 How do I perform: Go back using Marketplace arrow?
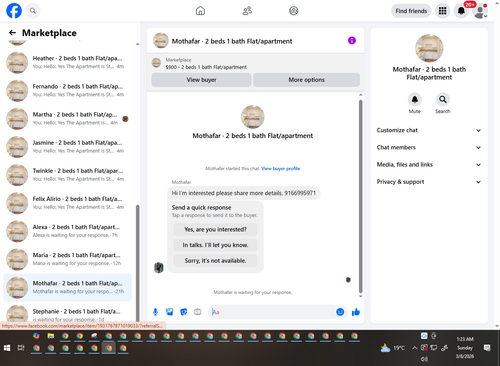(x=12, y=33)
